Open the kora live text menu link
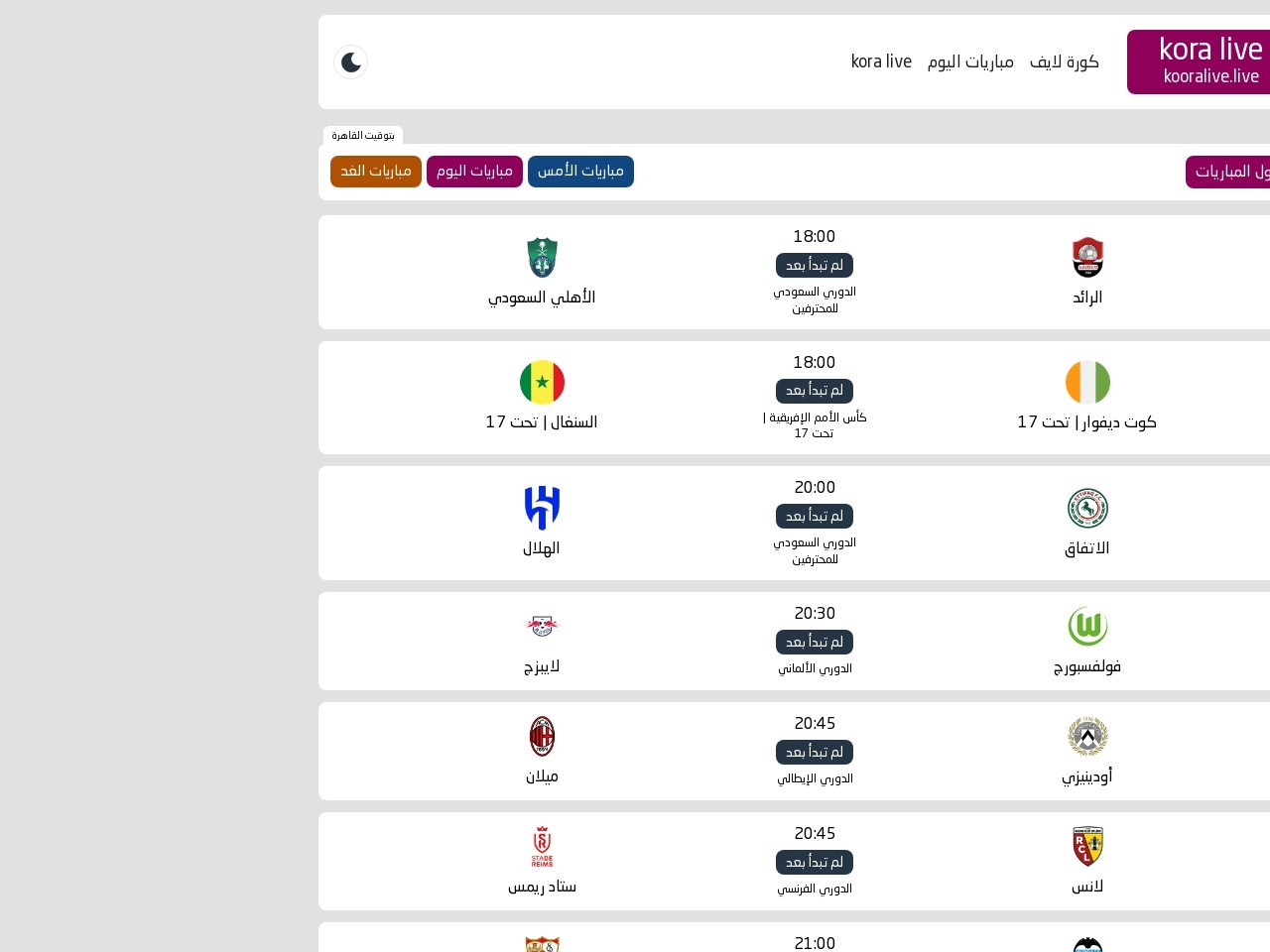The height and width of the screenshot is (952, 1270). (881, 61)
